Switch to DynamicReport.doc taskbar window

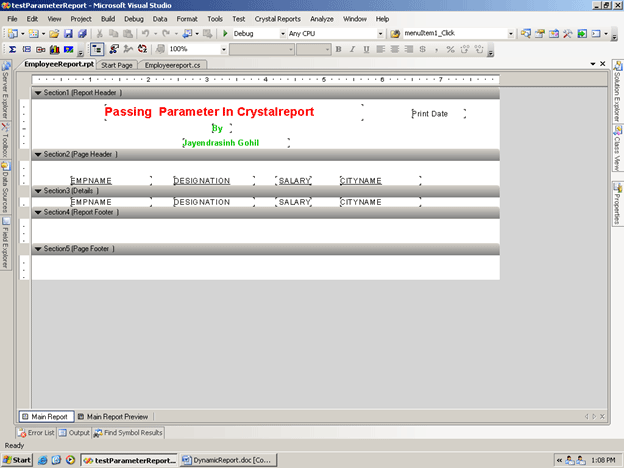[228, 460]
